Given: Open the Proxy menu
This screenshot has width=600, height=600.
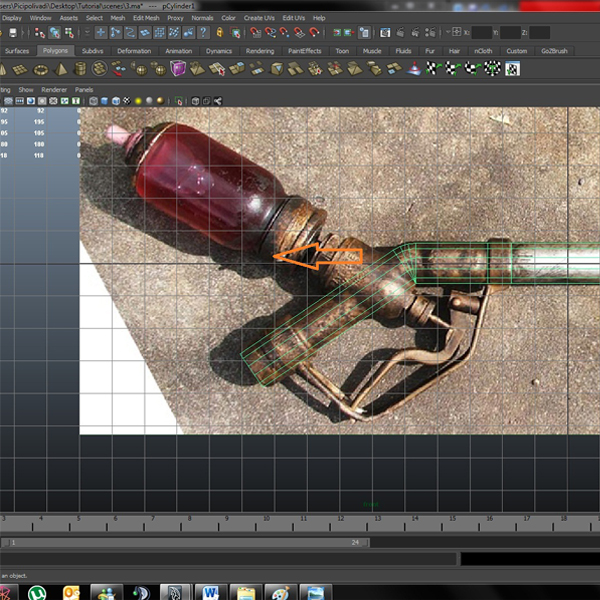Looking at the screenshot, I should click(175, 18).
